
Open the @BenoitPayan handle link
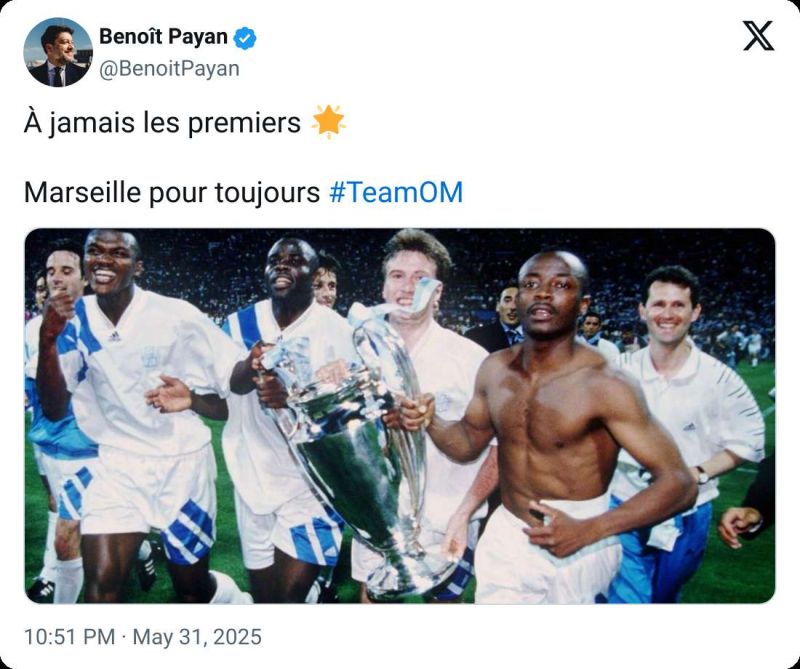click(169, 69)
